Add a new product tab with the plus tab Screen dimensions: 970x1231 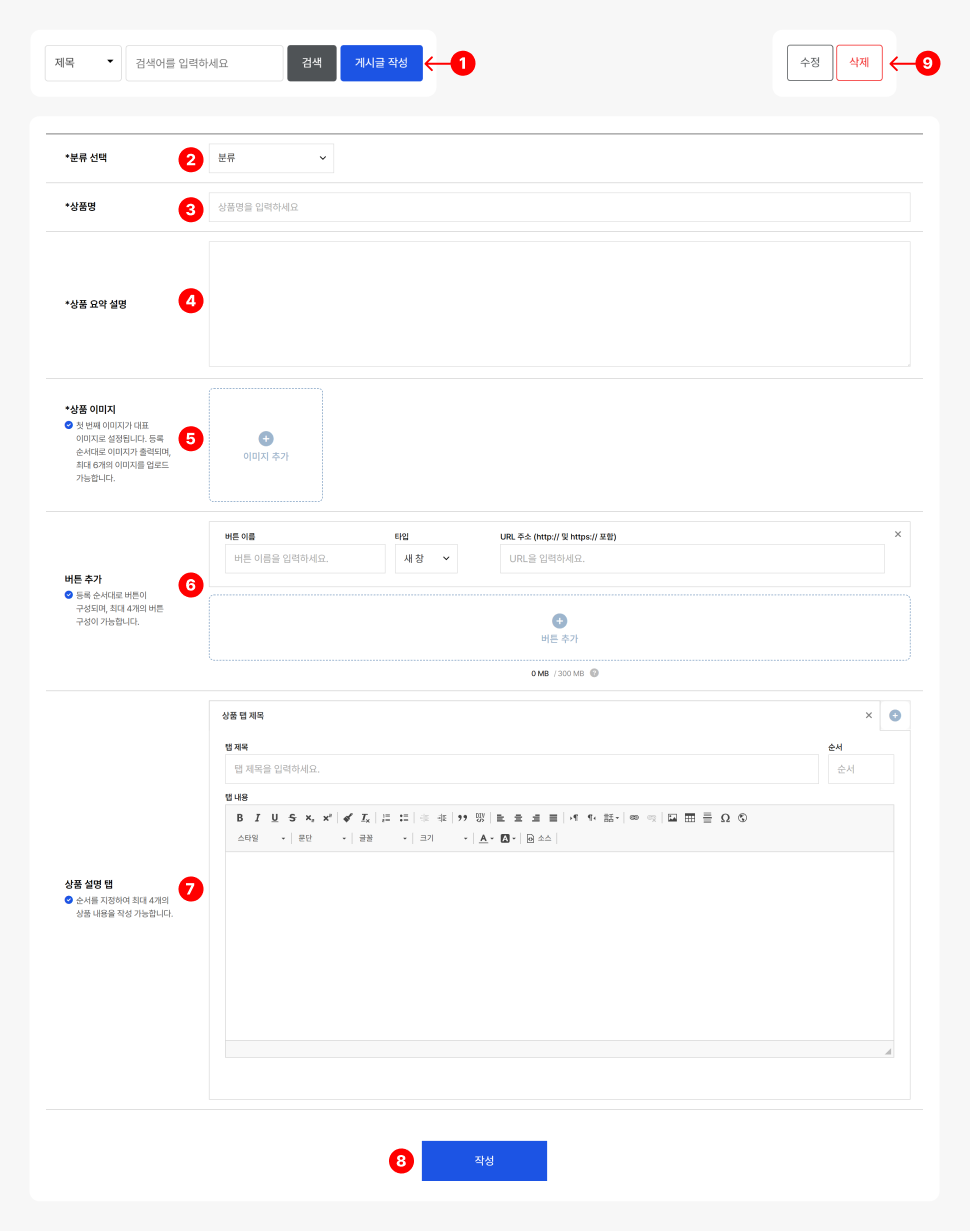pyautogui.click(x=895, y=715)
